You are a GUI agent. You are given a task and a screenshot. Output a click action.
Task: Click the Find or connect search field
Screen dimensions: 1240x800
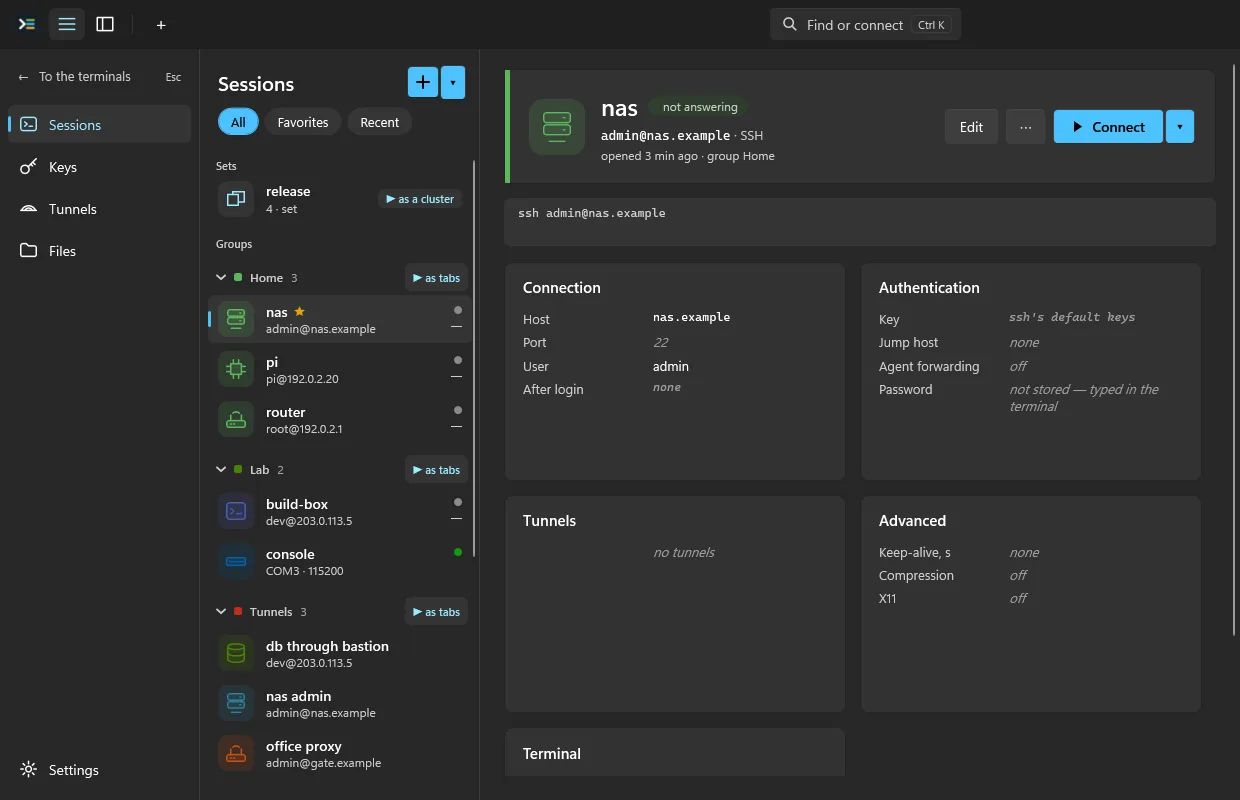pos(865,24)
